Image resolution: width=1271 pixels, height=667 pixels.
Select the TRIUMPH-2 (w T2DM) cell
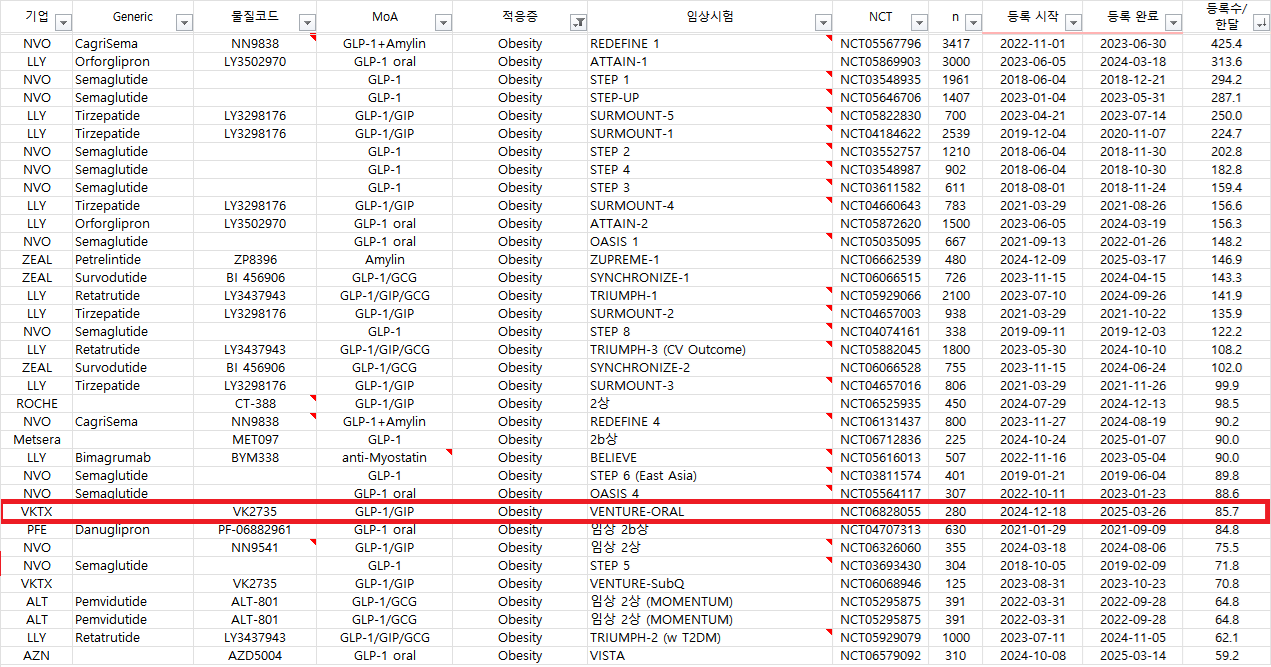(711, 638)
